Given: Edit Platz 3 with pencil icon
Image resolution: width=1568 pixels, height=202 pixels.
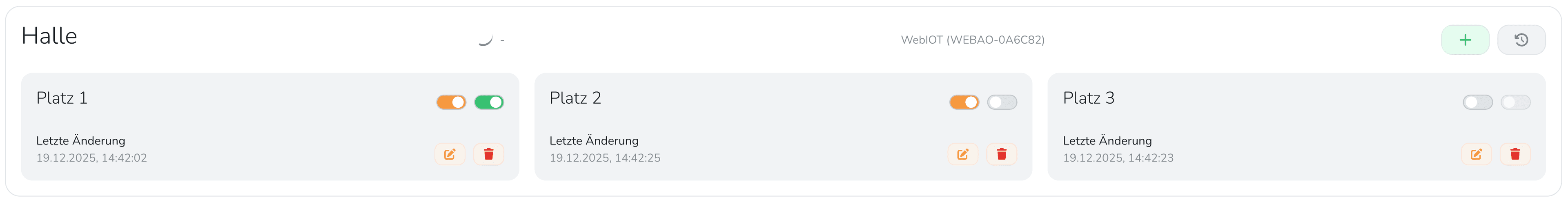Looking at the screenshot, I should coord(1476,154).
